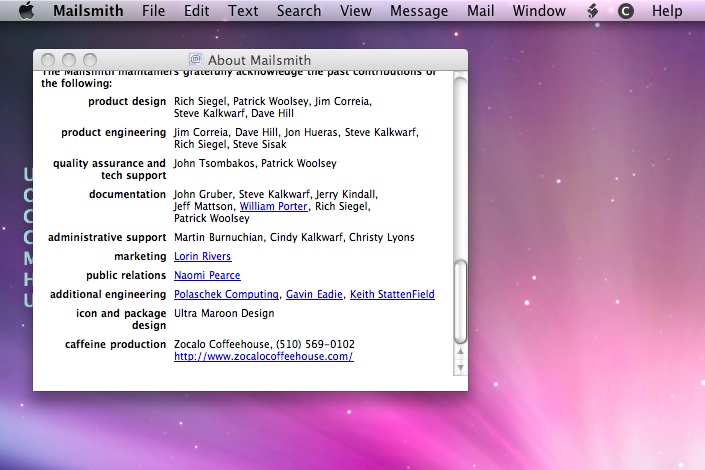Image resolution: width=705 pixels, height=470 pixels.
Task: Open the Keith StattenField link
Action: point(392,294)
